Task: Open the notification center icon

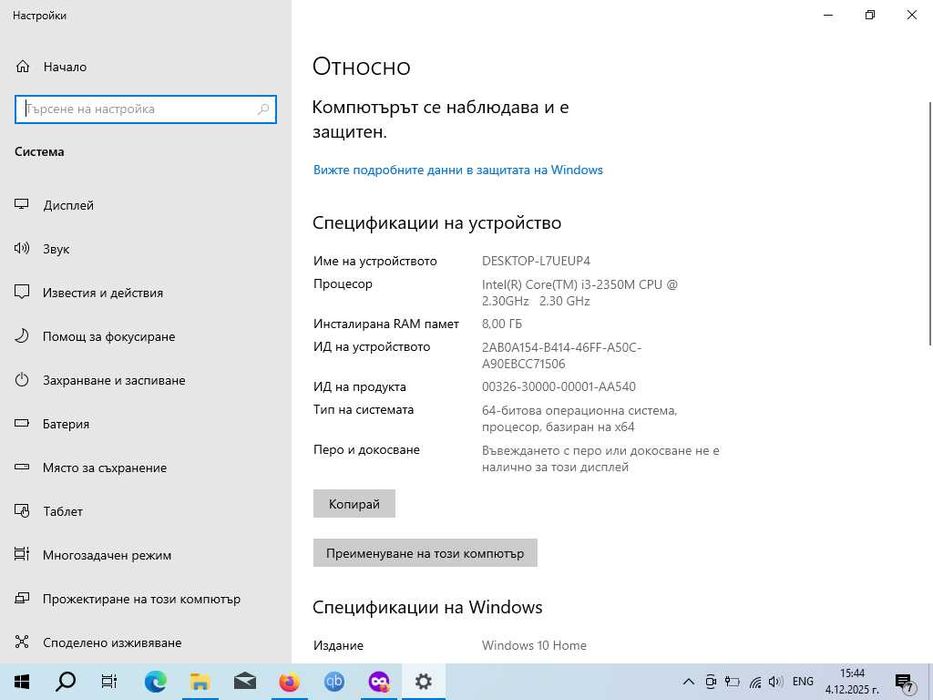Action: 904,682
